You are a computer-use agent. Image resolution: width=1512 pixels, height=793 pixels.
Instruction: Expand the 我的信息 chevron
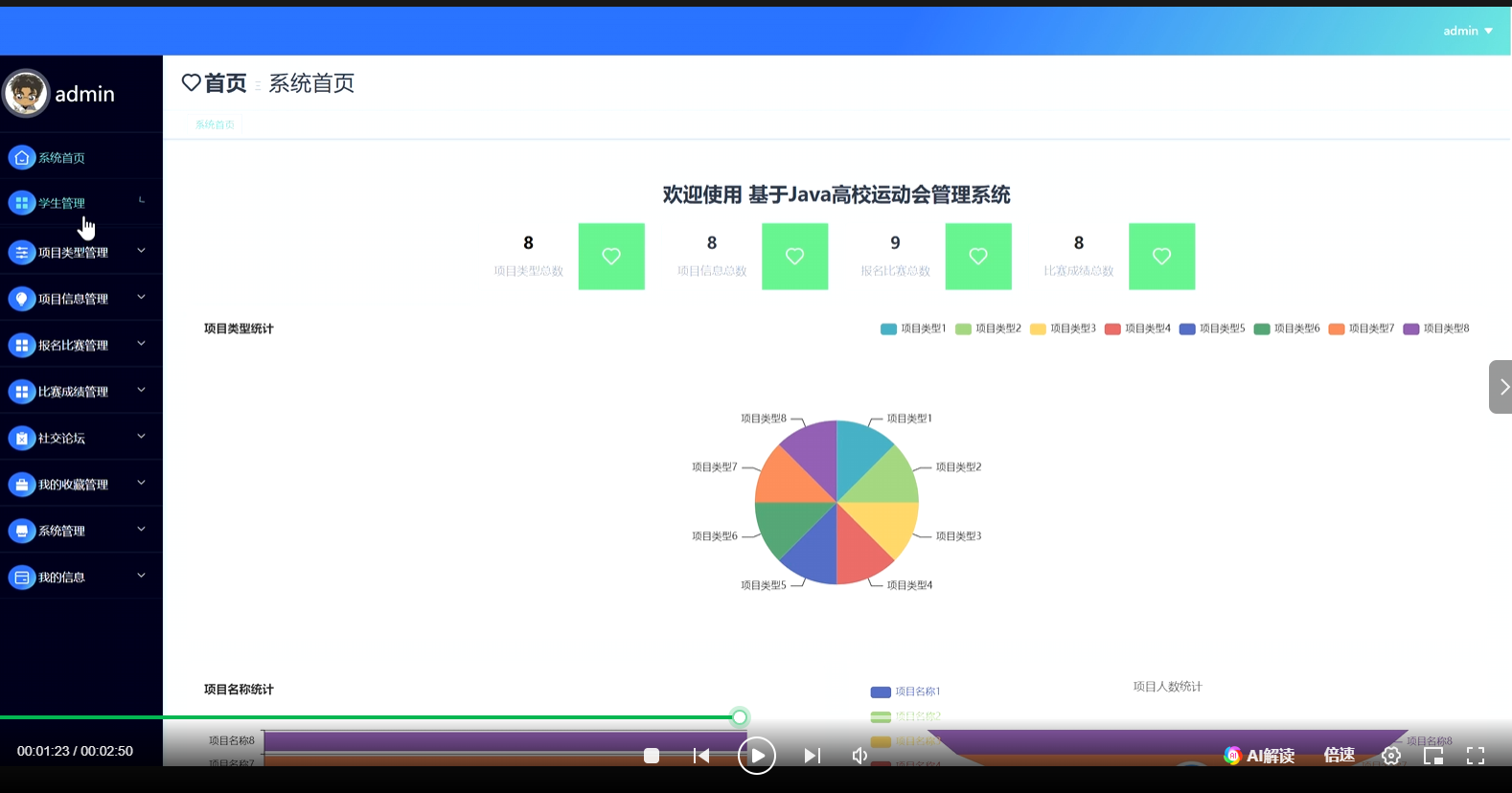tap(141, 576)
